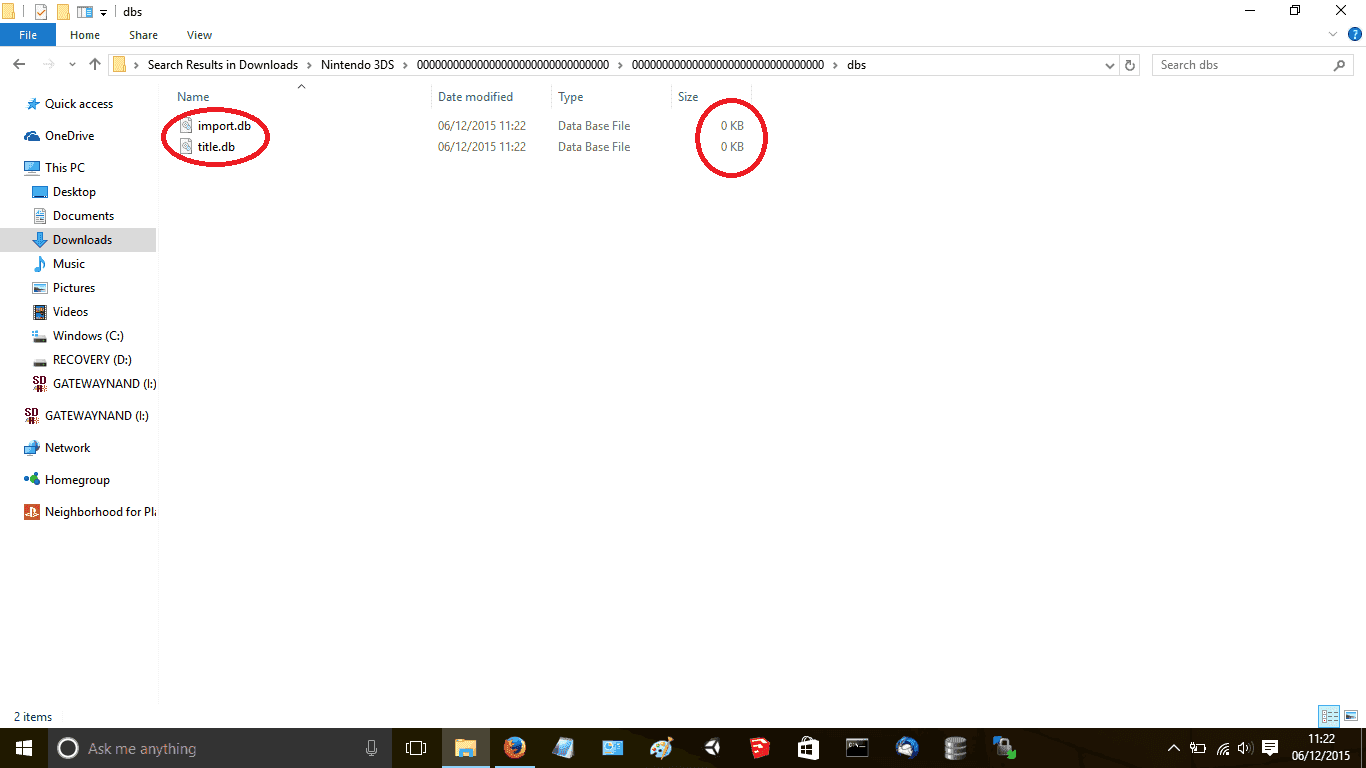Open the Music folder in the sidebar

click(69, 264)
